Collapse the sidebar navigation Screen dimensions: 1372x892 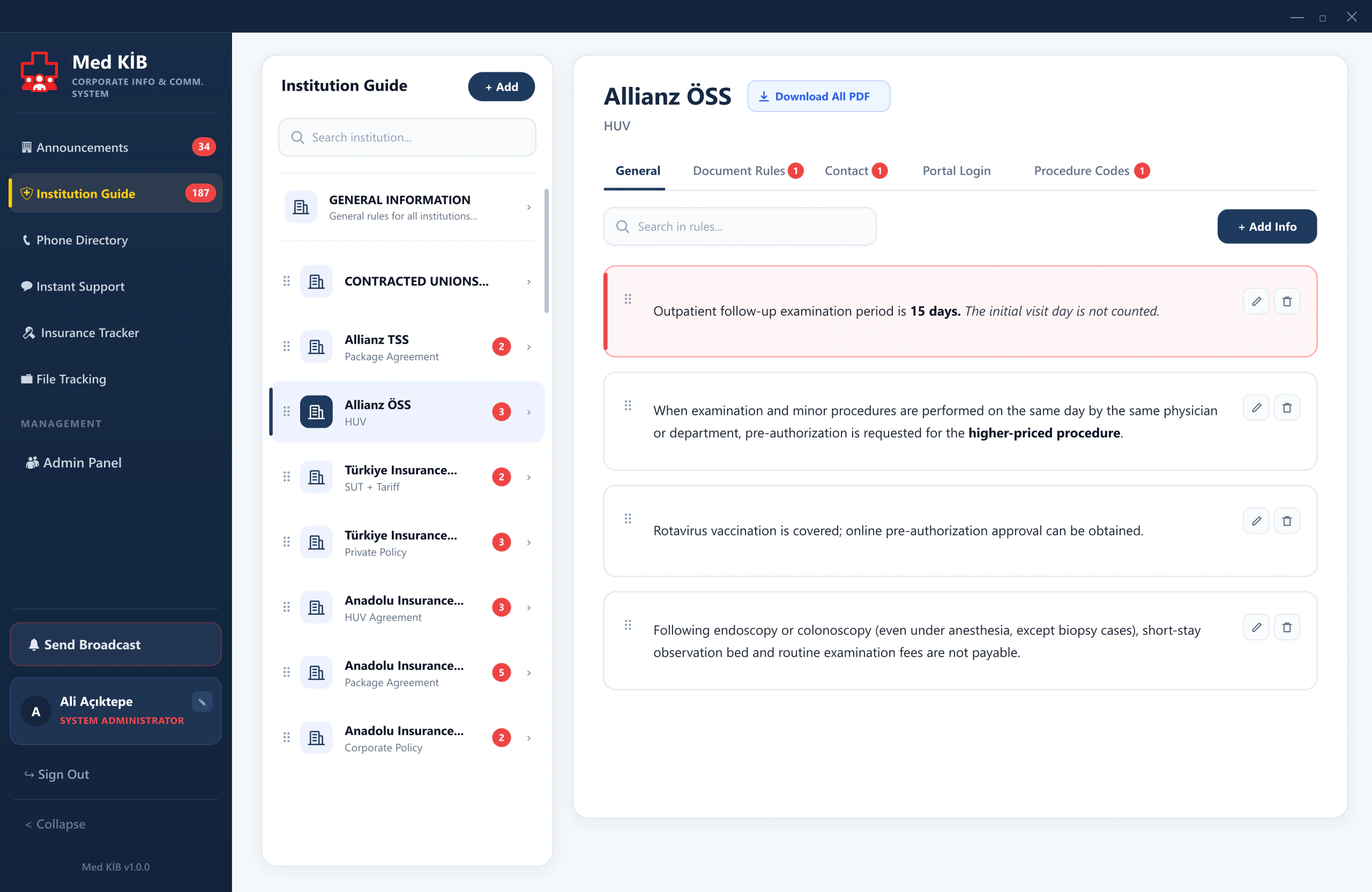pyautogui.click(x=55, y=823)
